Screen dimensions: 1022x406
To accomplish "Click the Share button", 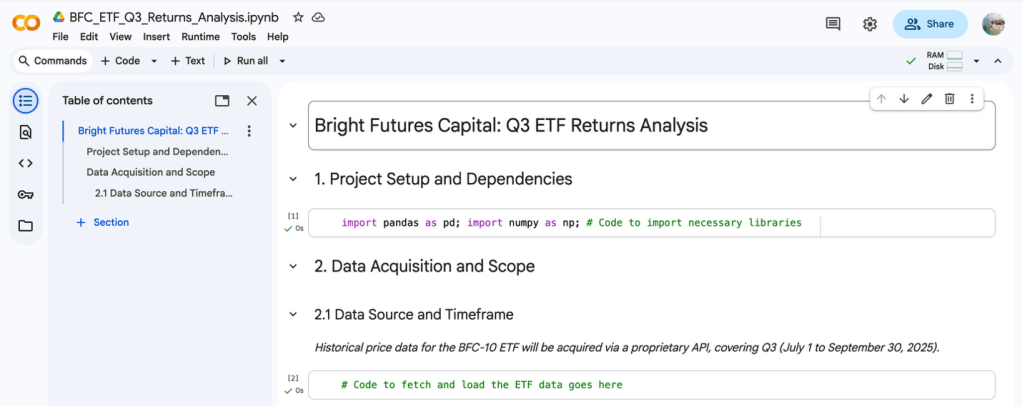I will [x=930, y=24].
